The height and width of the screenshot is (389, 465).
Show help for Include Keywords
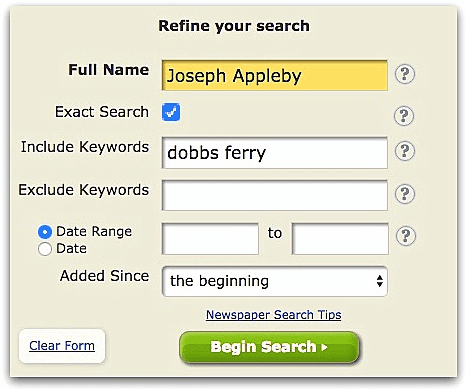tap(405, 151)
